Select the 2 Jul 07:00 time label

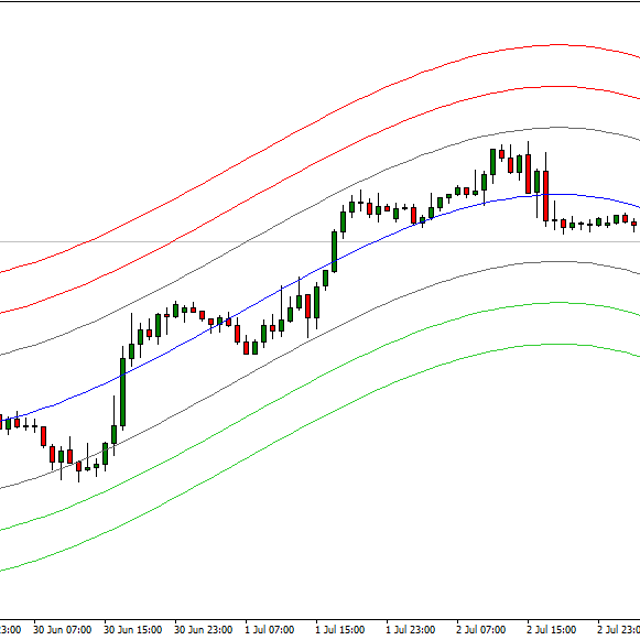pyautogui.click(x=480, y=631)
